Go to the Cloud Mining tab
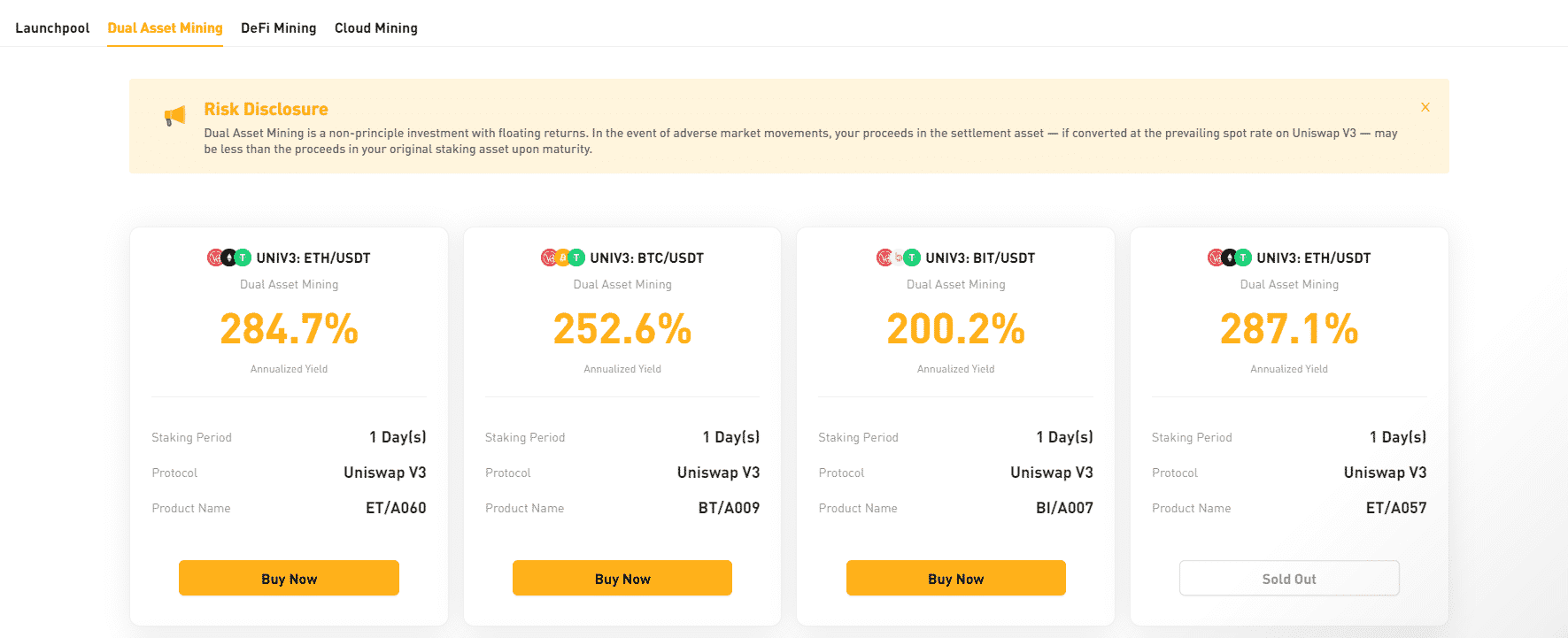Image resolution: width=1568 pixels, height=638 pixels. [376, 28]
